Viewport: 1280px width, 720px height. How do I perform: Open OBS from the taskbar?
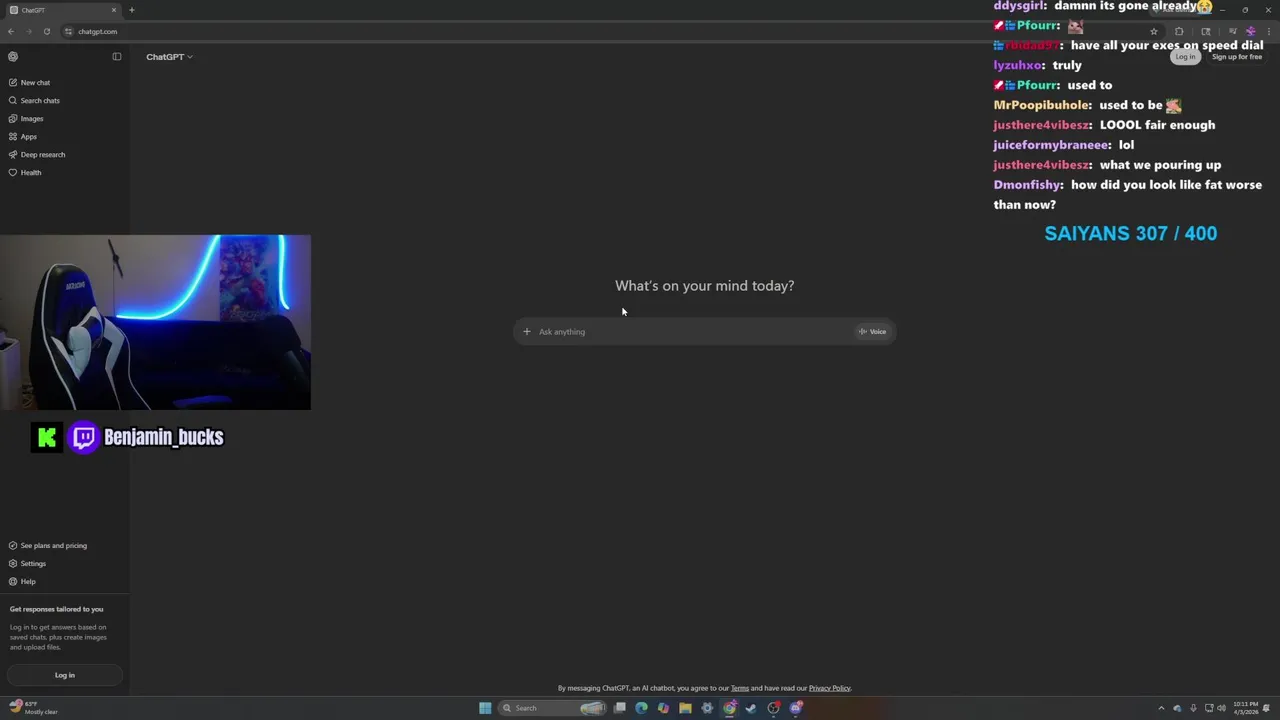[x=774, y=708]
